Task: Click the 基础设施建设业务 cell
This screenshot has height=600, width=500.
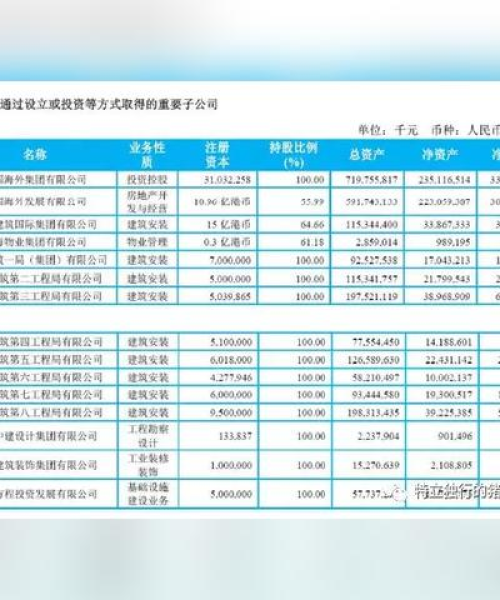Action: [x=148, y=494]
